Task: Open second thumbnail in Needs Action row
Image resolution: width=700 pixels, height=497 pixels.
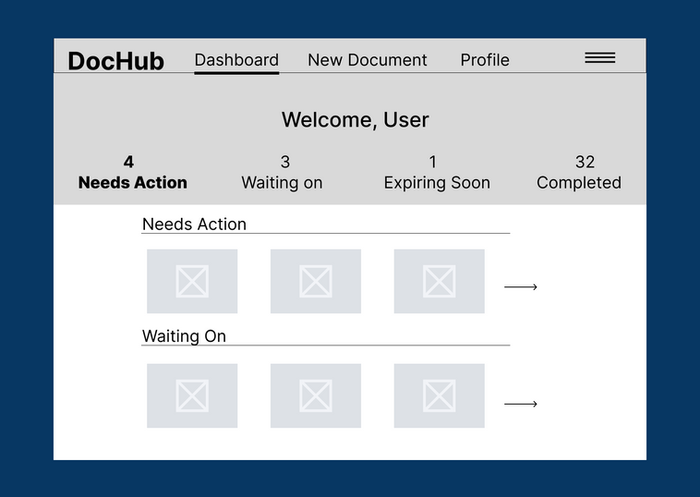Action: coord(316,281)
